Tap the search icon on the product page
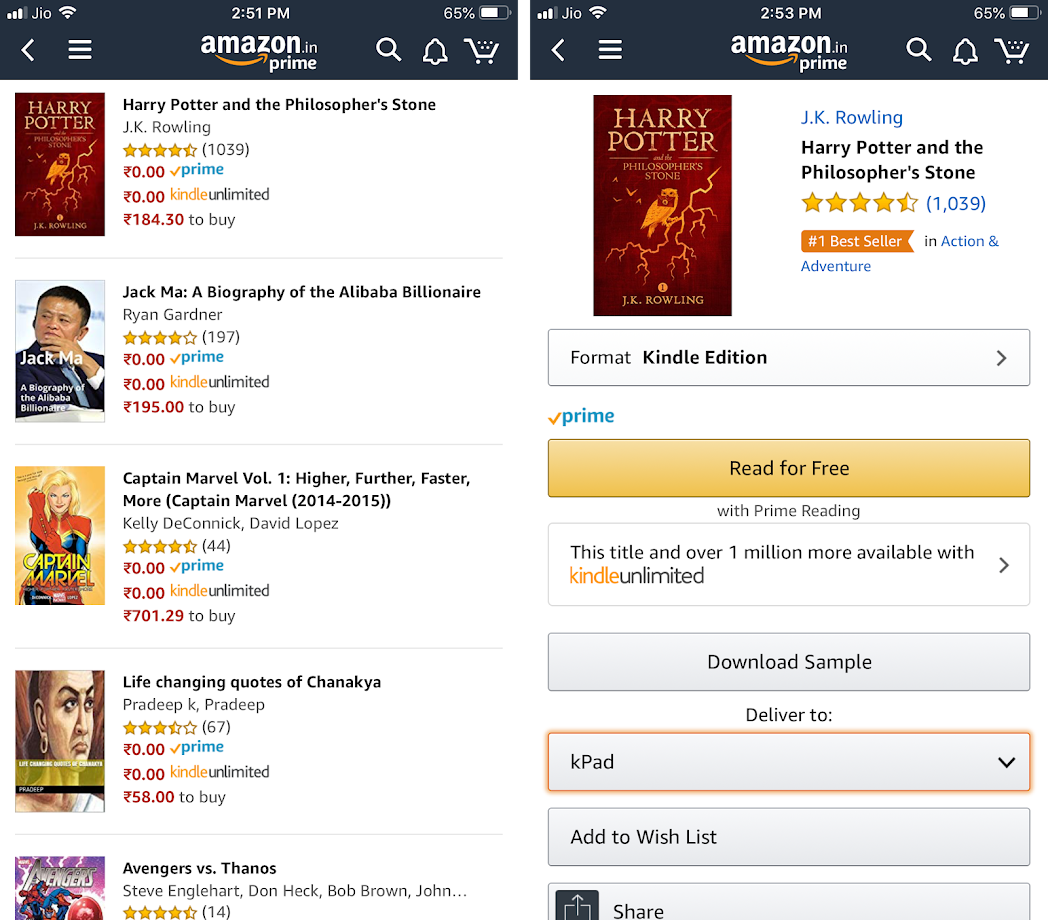Image resolution: width=1048 pixels, height=920 pixels. tap(918, 50)
